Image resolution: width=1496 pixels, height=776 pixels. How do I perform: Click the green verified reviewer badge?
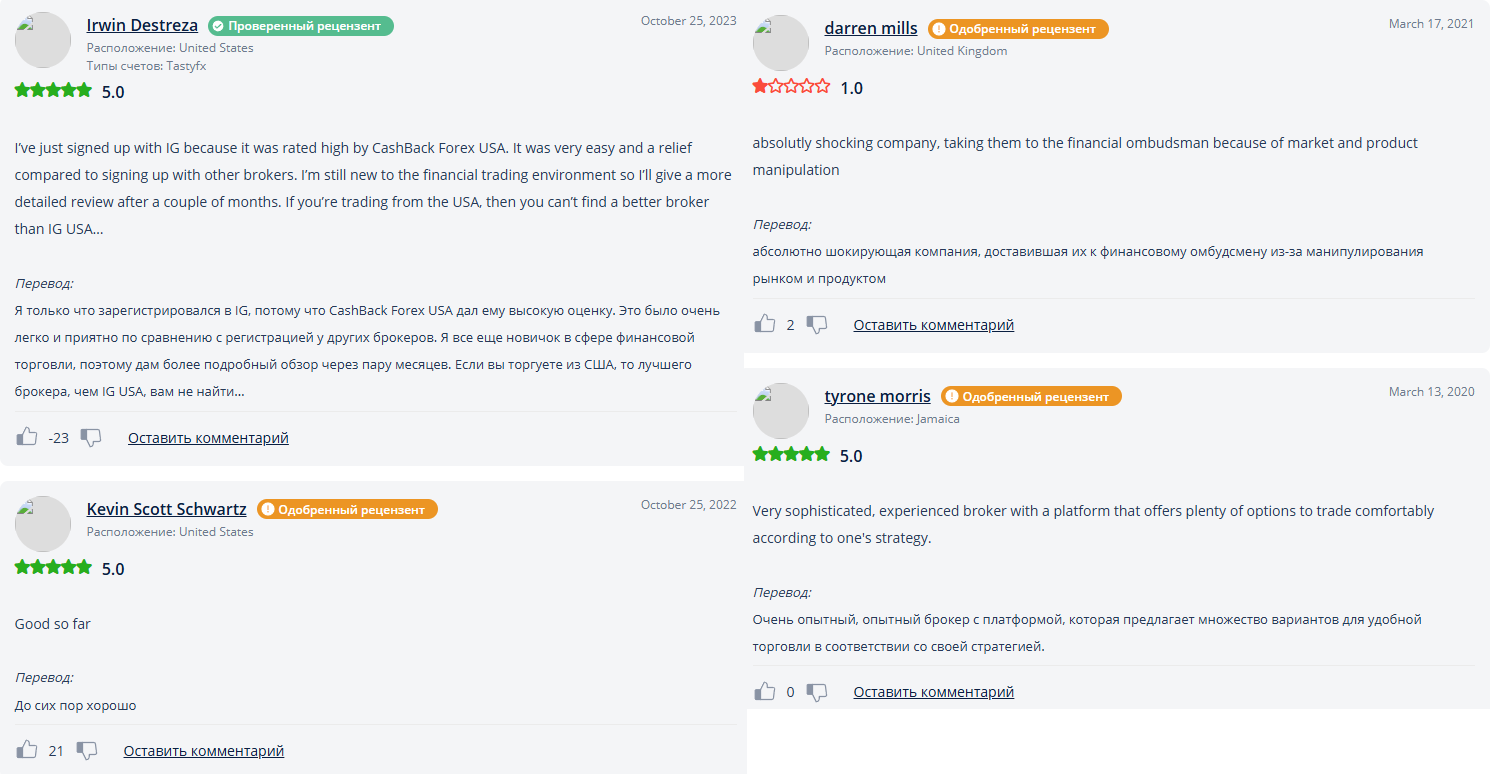coord(301,26)
